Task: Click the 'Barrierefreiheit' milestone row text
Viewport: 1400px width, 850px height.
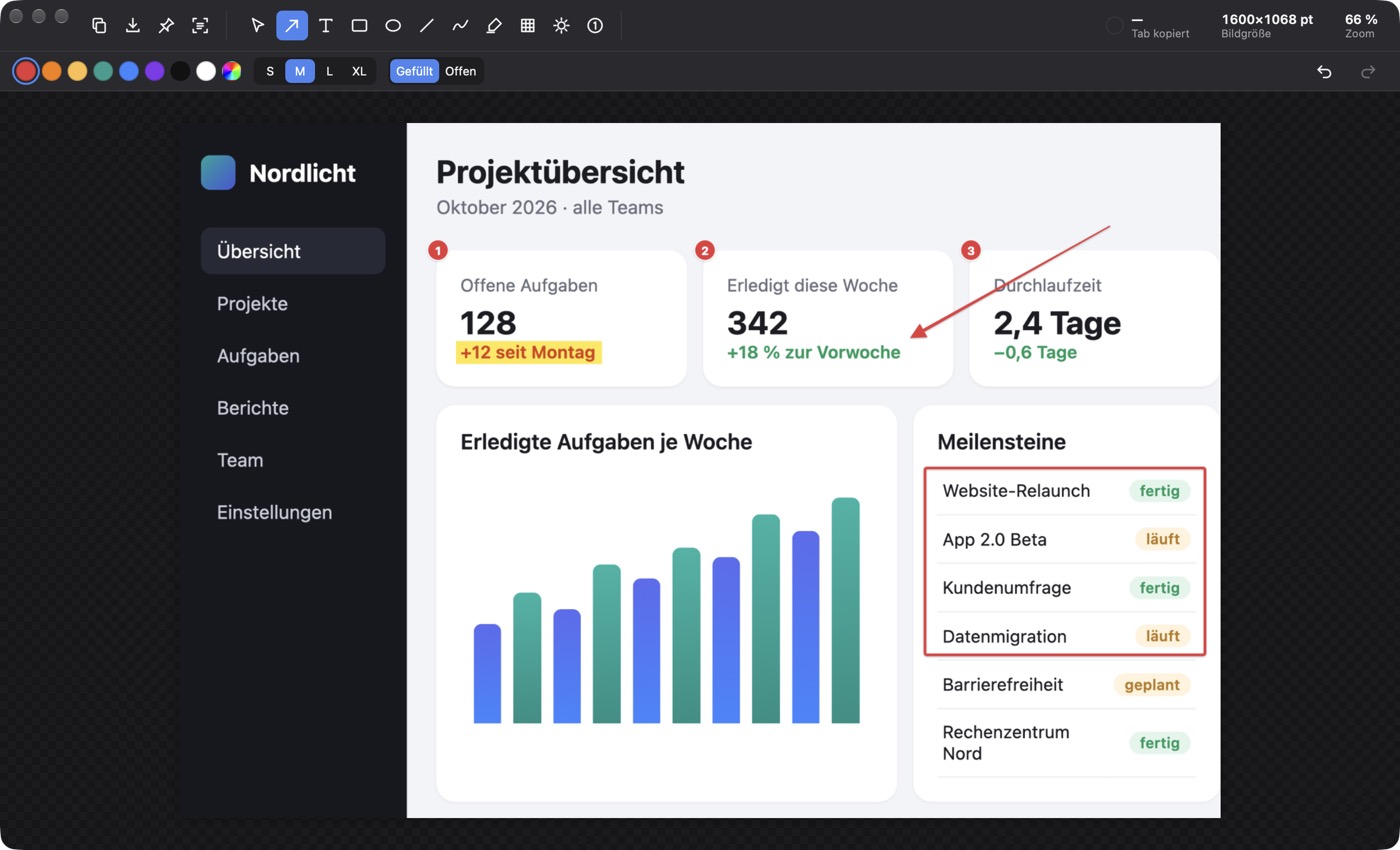Action: pyautogui.click(x=1003, y=685)
